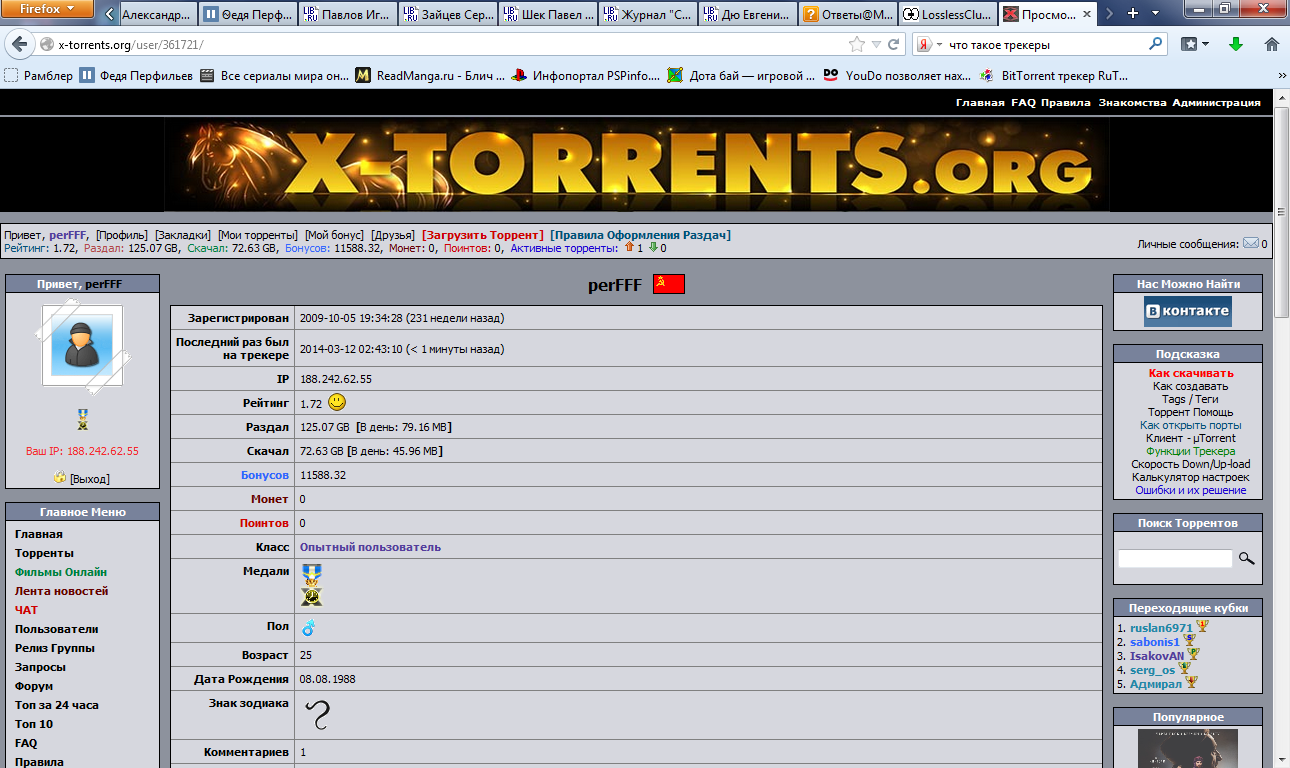The height and width of the screenshot is (768, 1290).
Task: Click the trophy beside serg_os
Action: click(x=1184, y=669)
